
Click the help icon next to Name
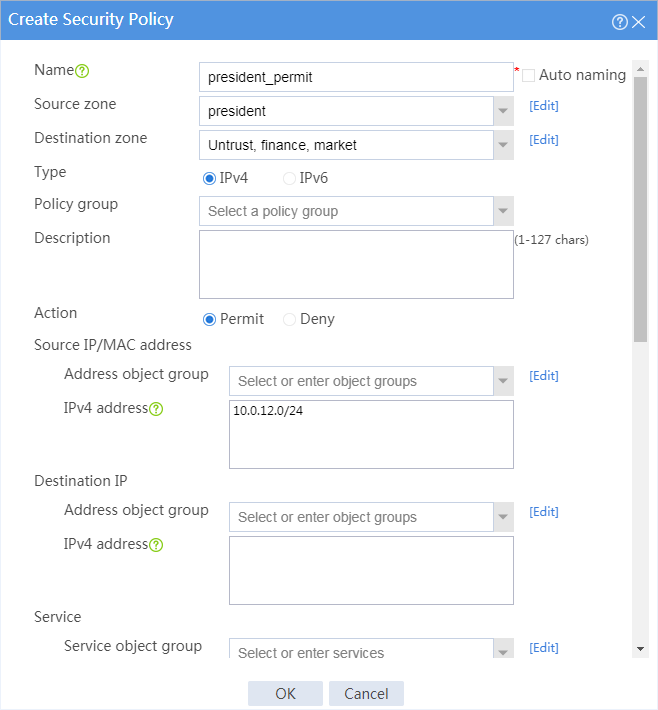pyautogui.click(x=82, y=71)
